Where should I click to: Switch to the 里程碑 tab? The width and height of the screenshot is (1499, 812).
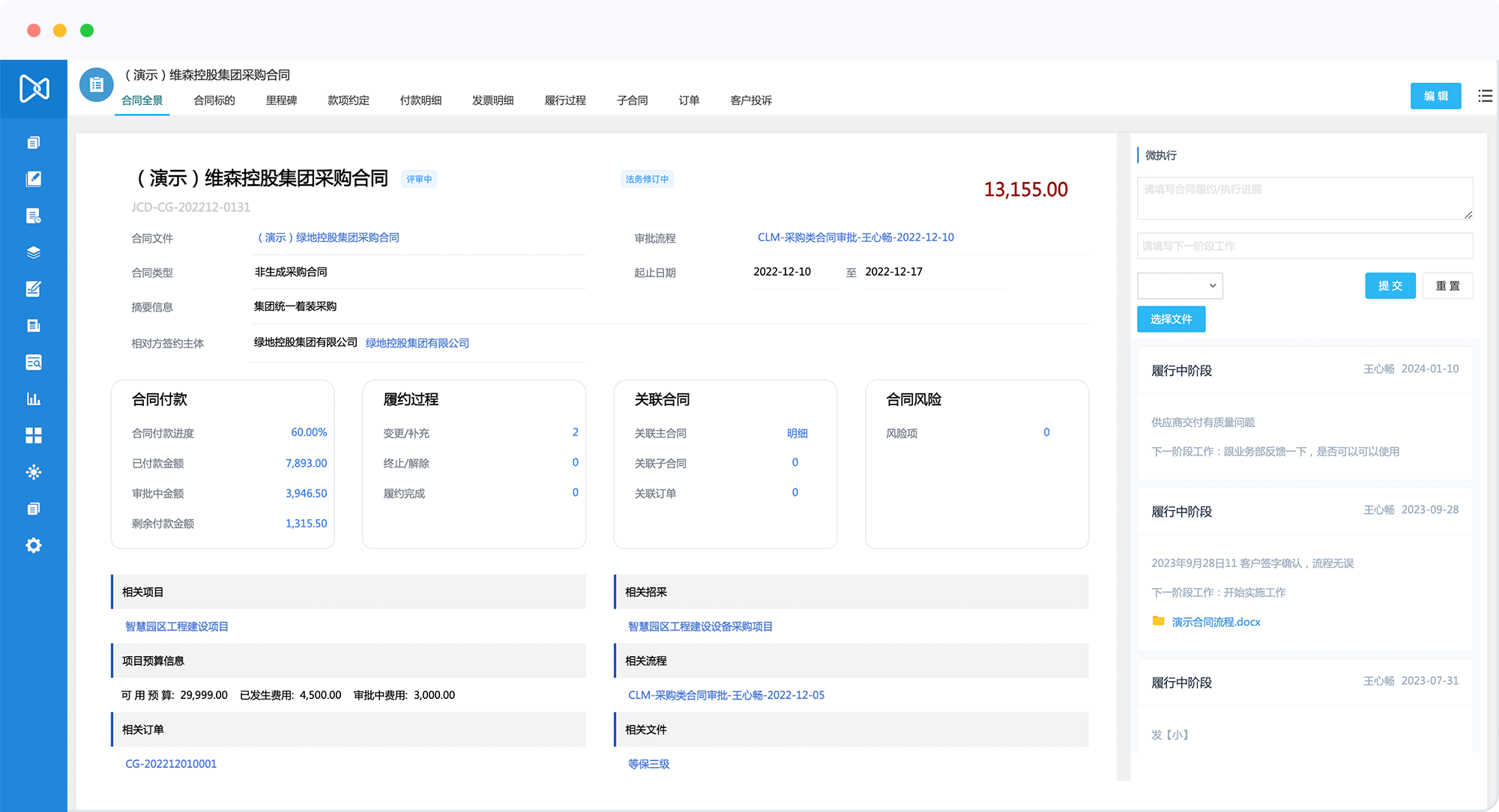point(281,100)
